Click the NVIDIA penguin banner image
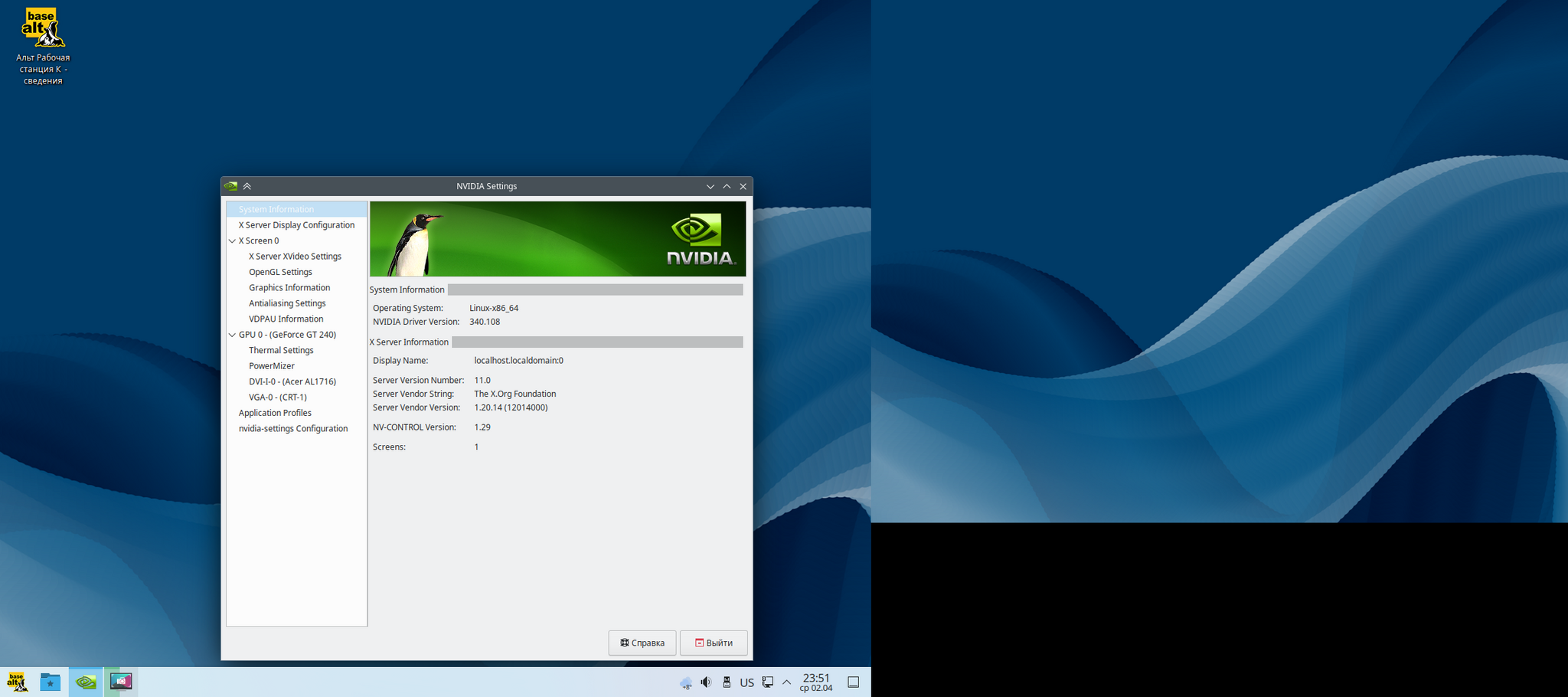The image size is (1568, 697). 557,239
